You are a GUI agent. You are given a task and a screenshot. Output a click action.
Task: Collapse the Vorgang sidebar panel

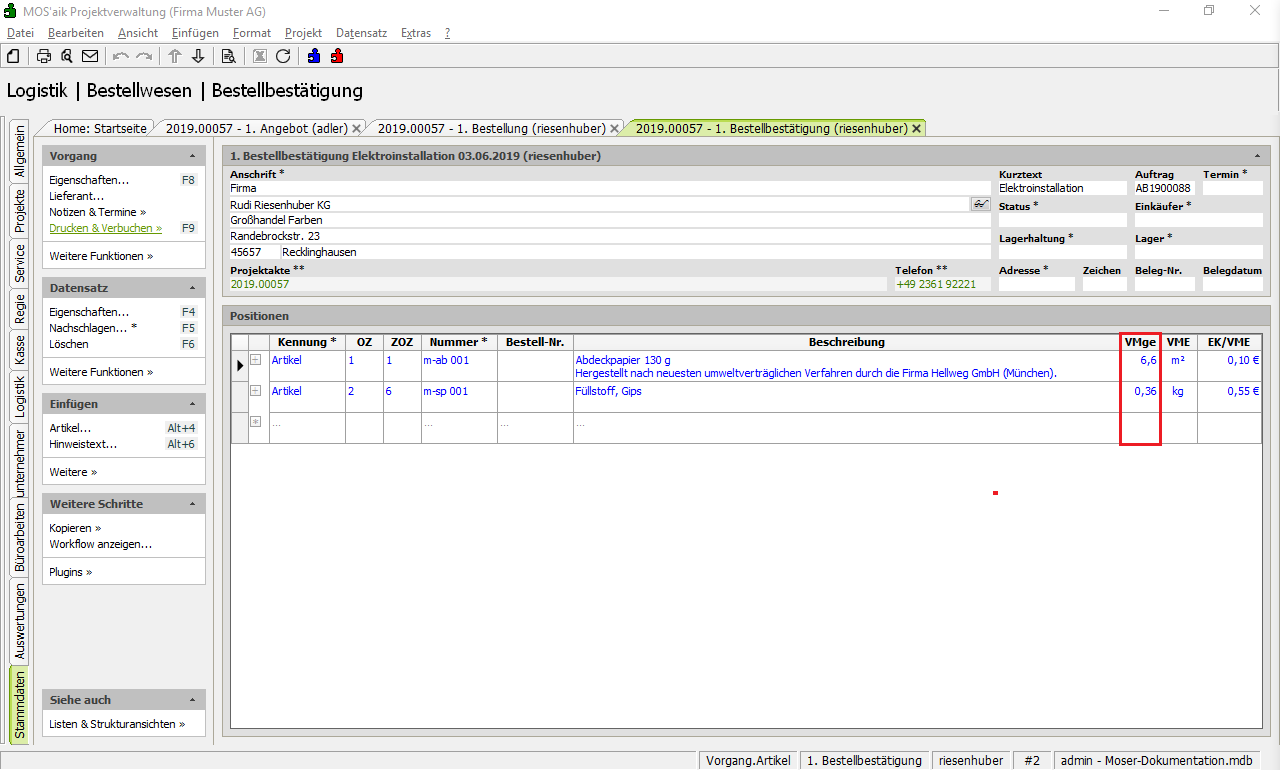(x=192, y=157)
